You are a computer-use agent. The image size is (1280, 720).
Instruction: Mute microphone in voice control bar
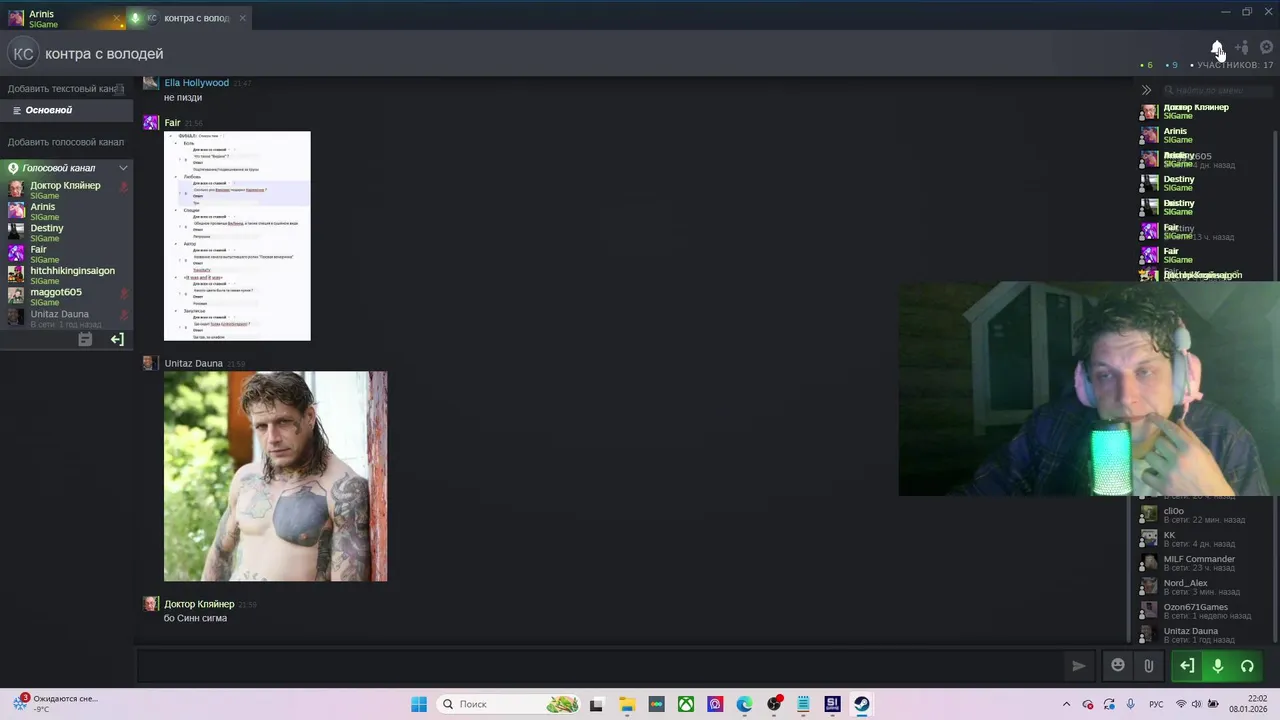click(x=1217, y=666)
